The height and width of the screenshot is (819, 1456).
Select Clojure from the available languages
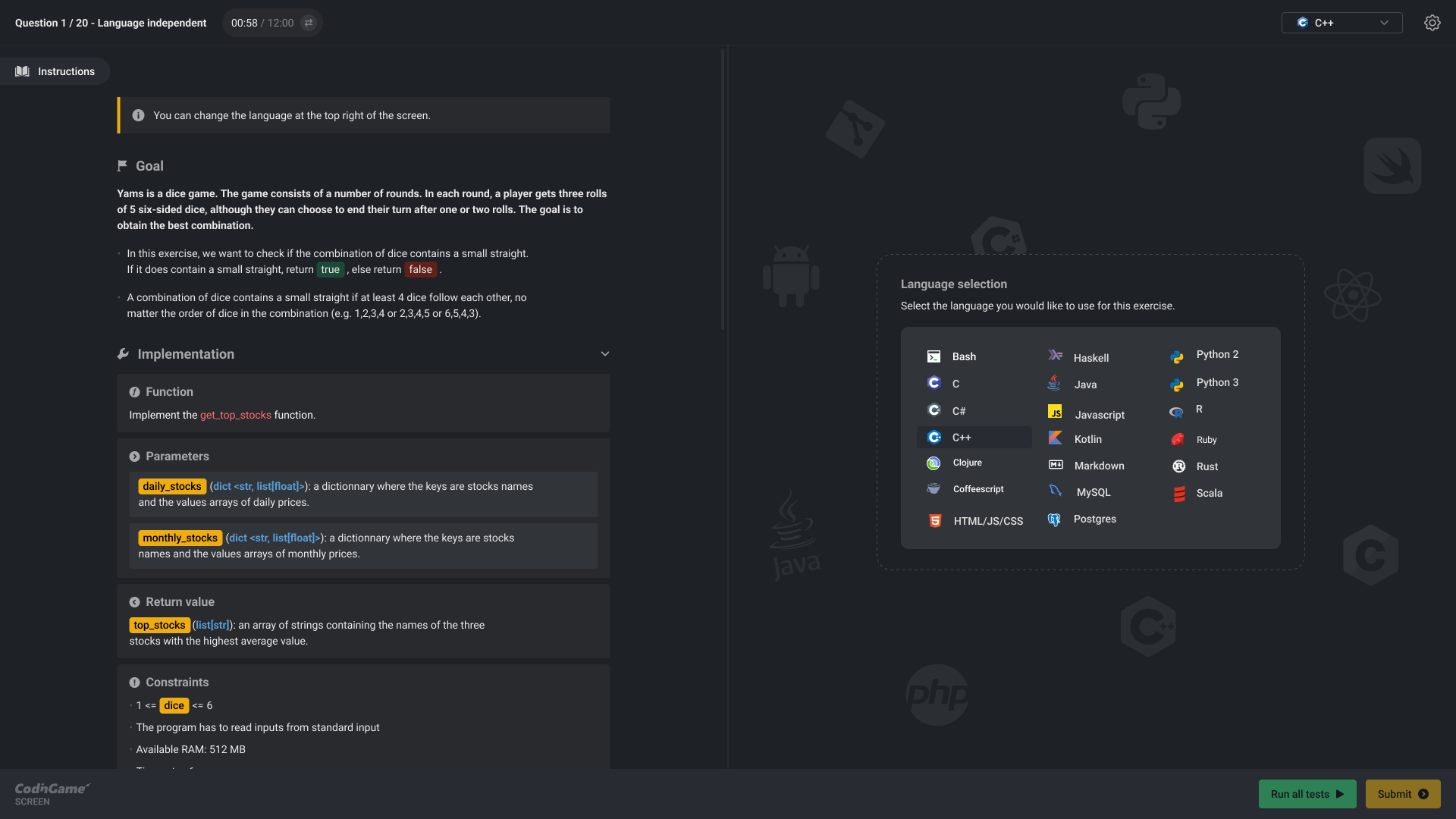pyautogui.click(x=966, y=463)
